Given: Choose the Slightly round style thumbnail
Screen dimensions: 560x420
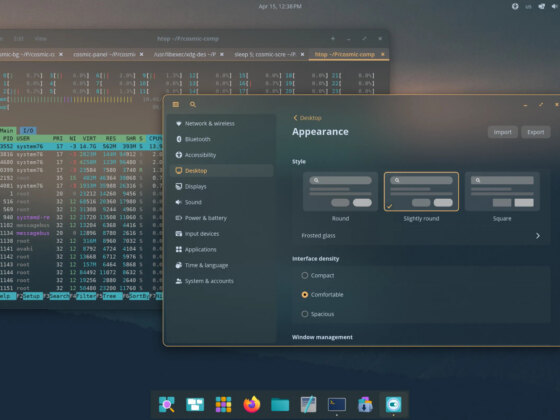Looking at the screenshot, I should tap(421, 192).
